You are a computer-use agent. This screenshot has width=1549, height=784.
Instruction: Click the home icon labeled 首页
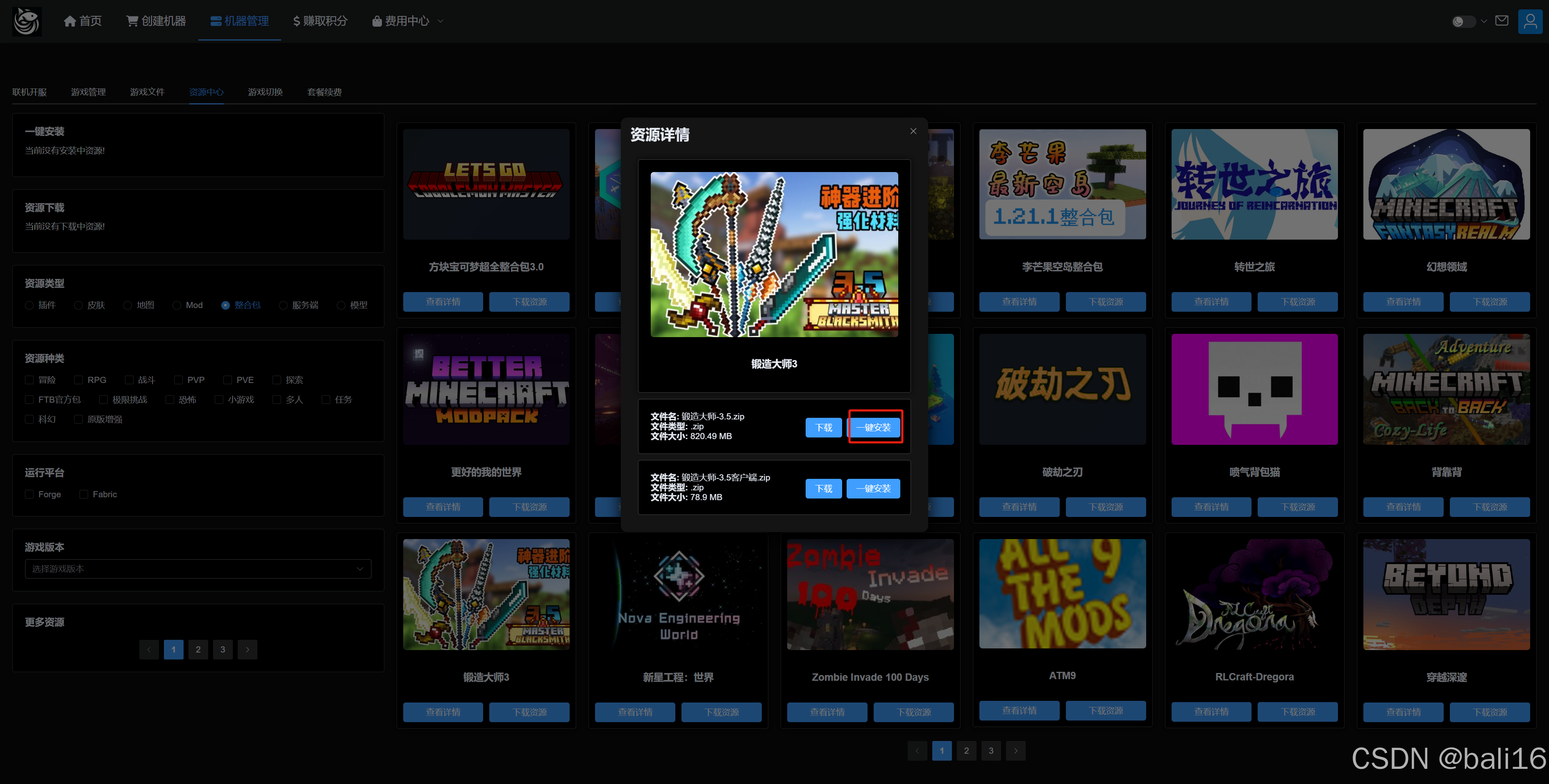70,21
